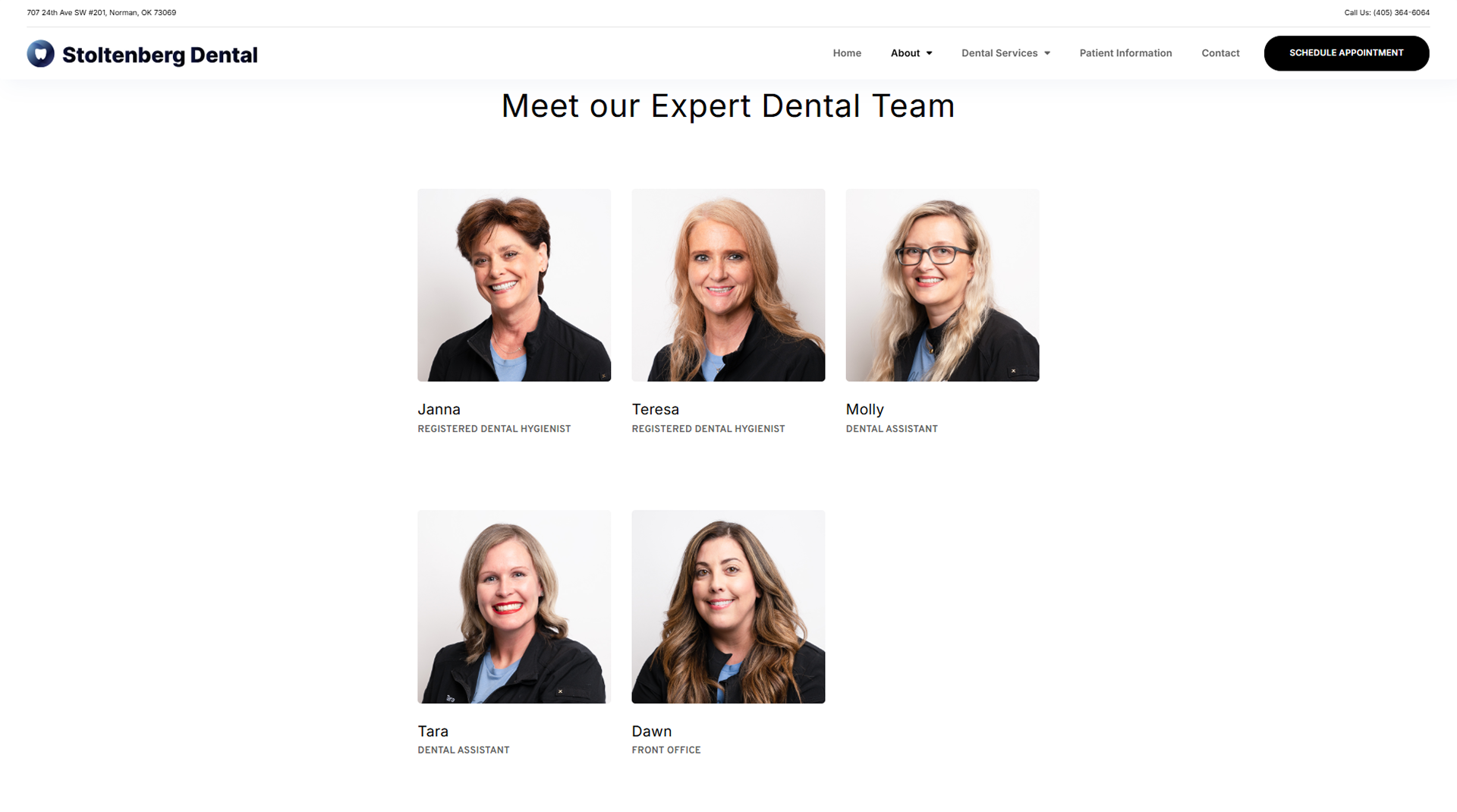Select Dawn's team photo
The height and width of the screenshot is (812, 1457).
pos(728,606)
